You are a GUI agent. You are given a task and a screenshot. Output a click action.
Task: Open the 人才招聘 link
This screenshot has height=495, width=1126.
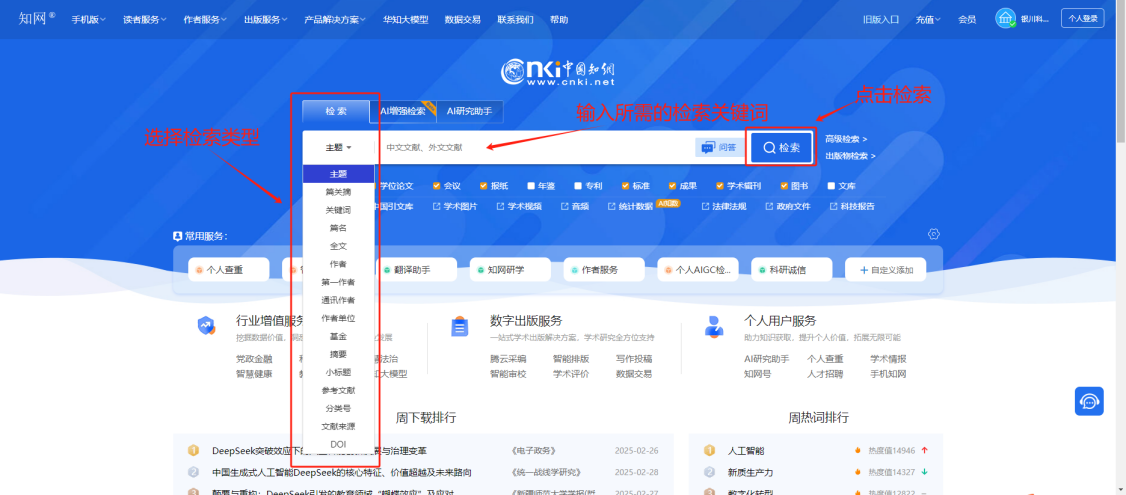(825, 374)
